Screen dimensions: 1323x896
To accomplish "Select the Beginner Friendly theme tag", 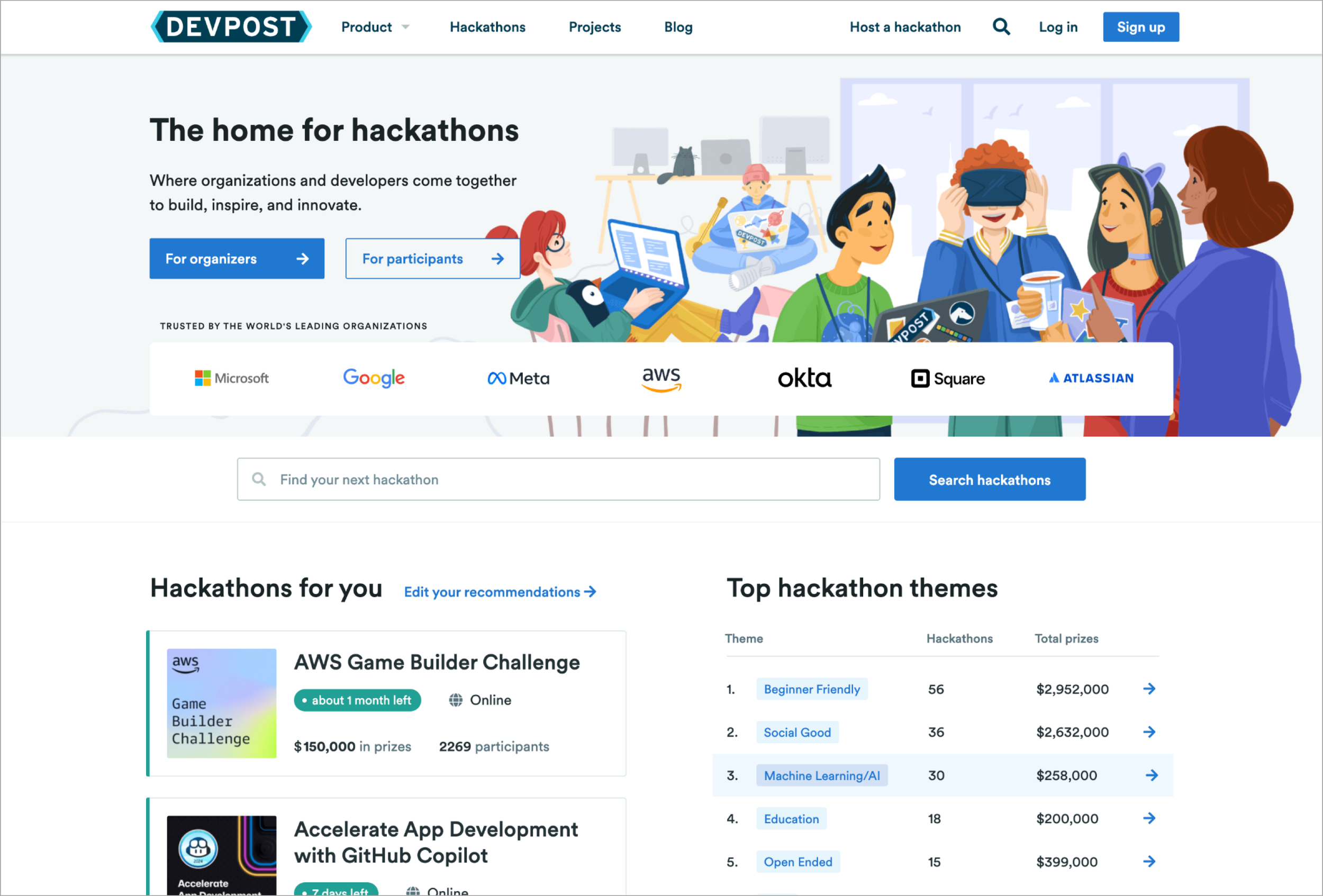I will pos(812,689).
